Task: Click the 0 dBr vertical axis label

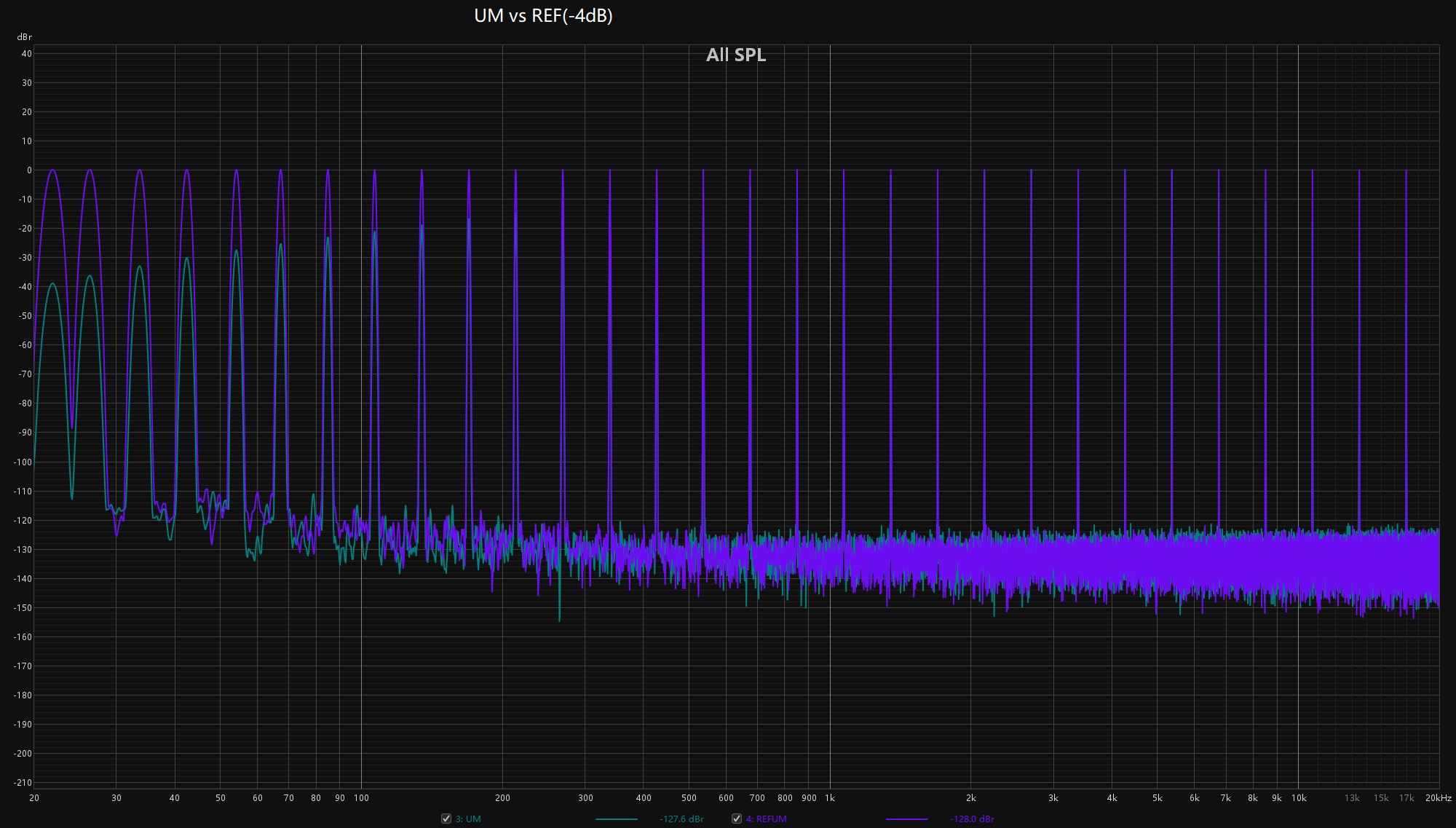Action: [29, 170]
